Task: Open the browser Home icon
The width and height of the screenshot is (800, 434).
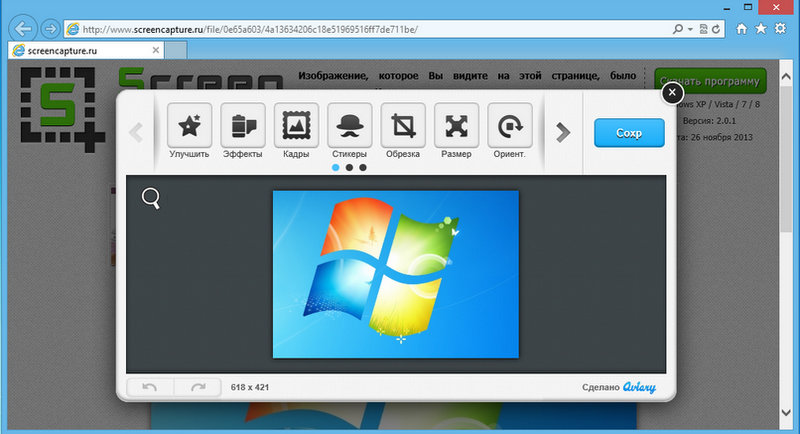Action: point(742,29)
